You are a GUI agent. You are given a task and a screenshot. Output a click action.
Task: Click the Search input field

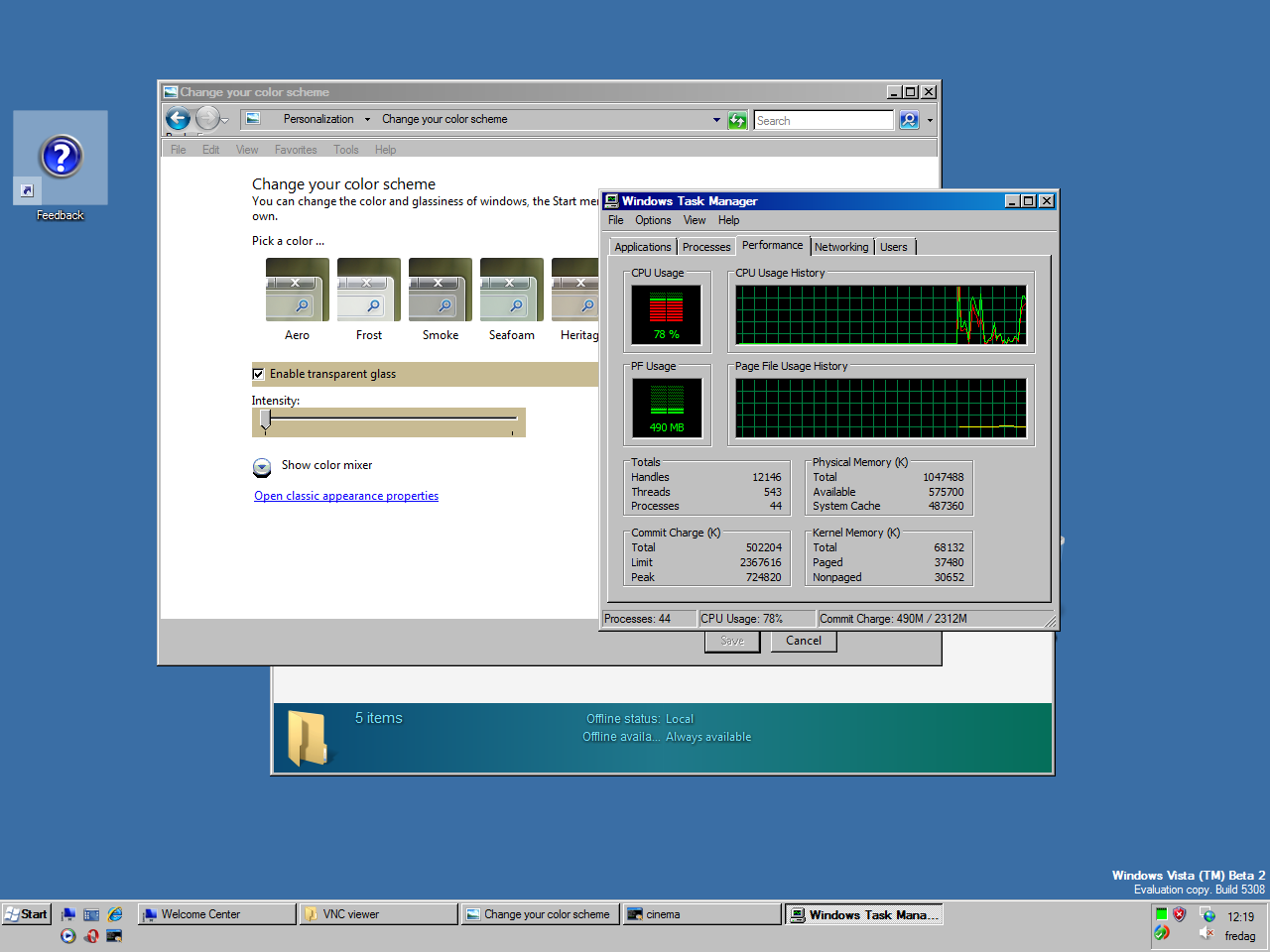click(824, 120)
